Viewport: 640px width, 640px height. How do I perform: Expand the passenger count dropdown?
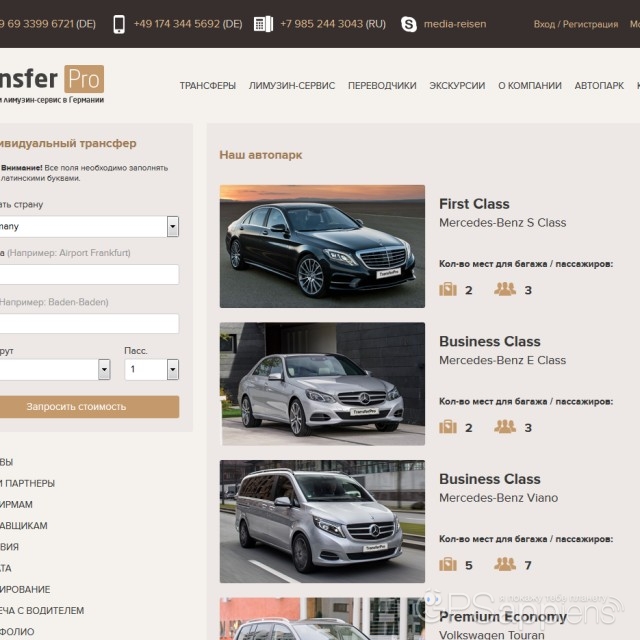coord(172,370)
